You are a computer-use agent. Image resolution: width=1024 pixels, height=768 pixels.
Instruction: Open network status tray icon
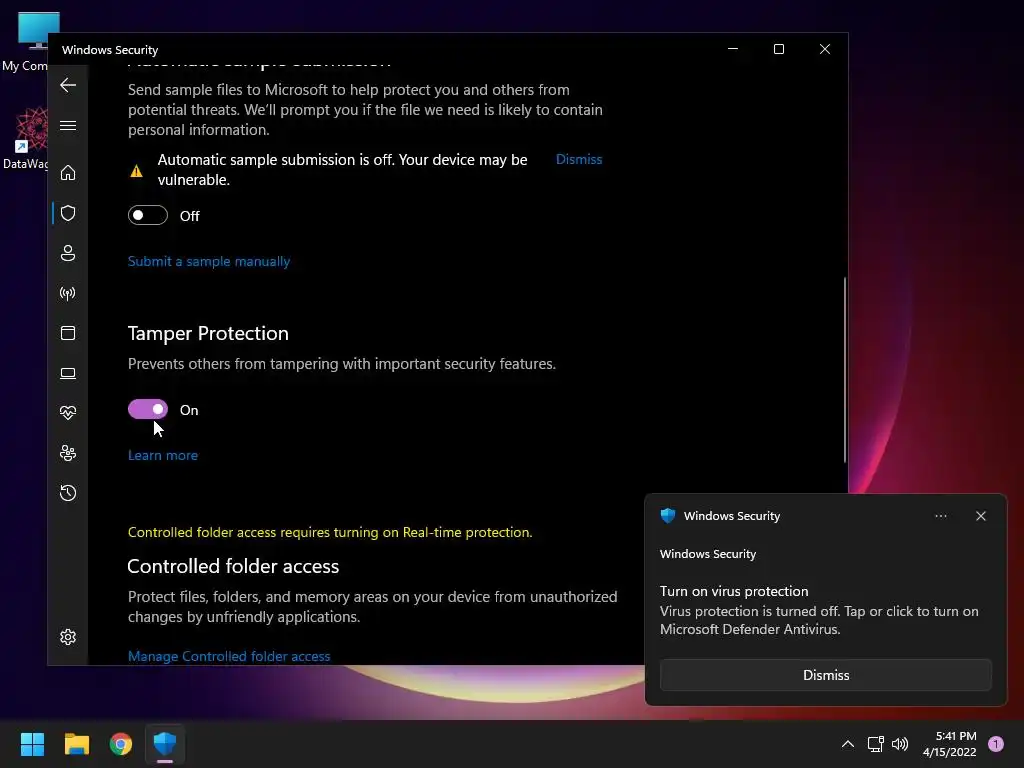(875, 744)
